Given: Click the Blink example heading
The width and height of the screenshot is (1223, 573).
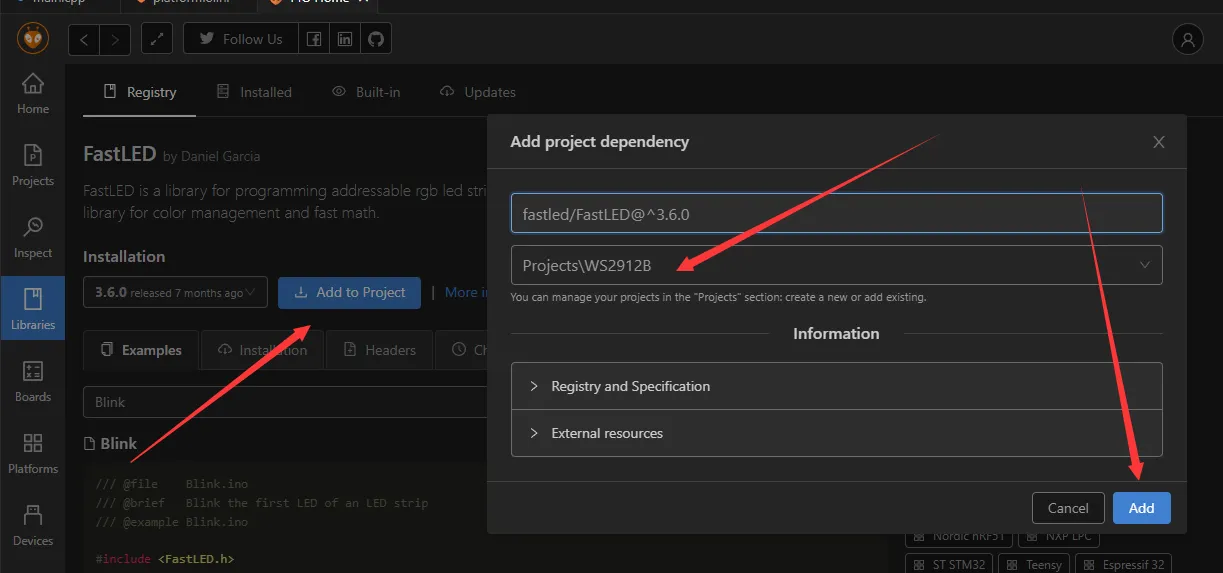Looking at the screenshot, I should tap(110, 443).
